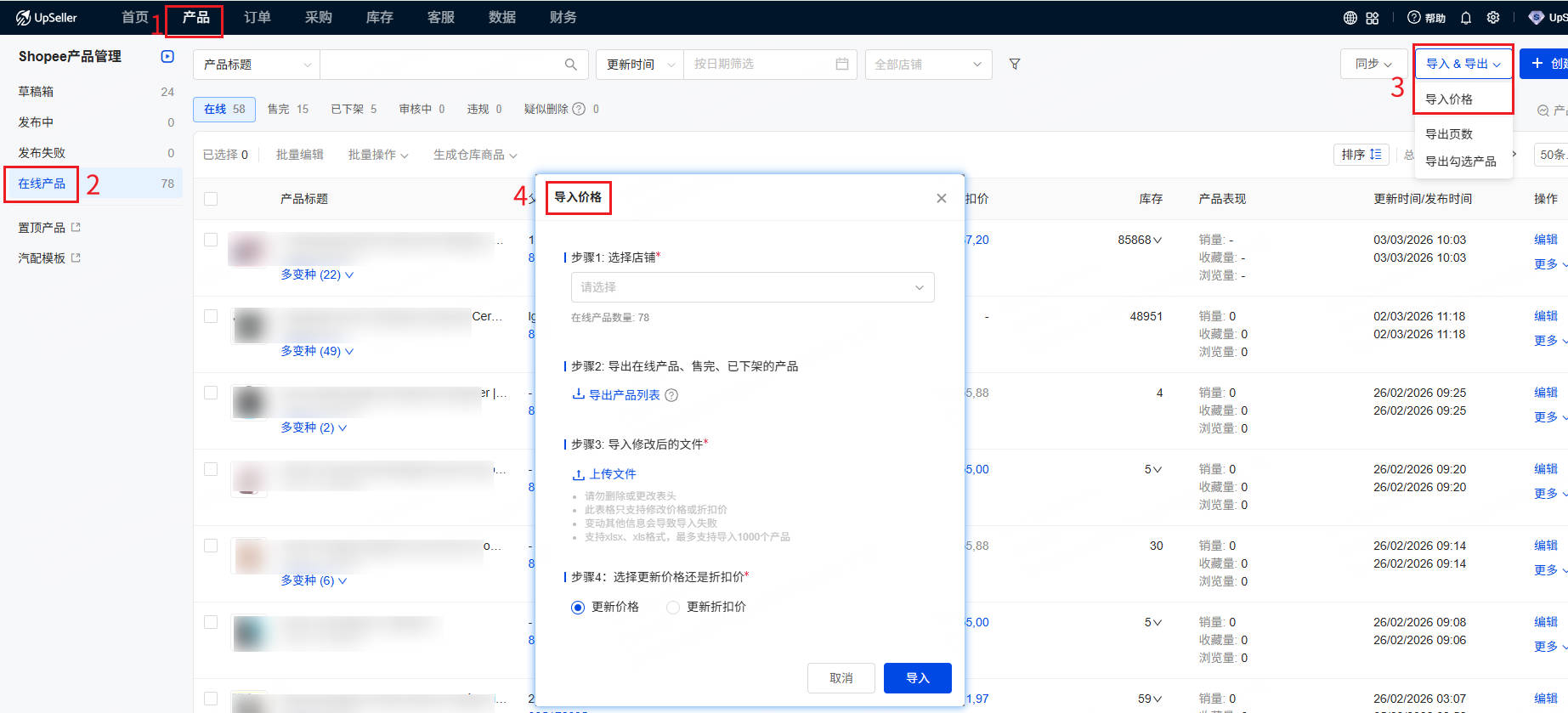The width and height of the screenshot is (1568, 713).
Task: Click the search magnifier icon
Action: pos(570,65)
